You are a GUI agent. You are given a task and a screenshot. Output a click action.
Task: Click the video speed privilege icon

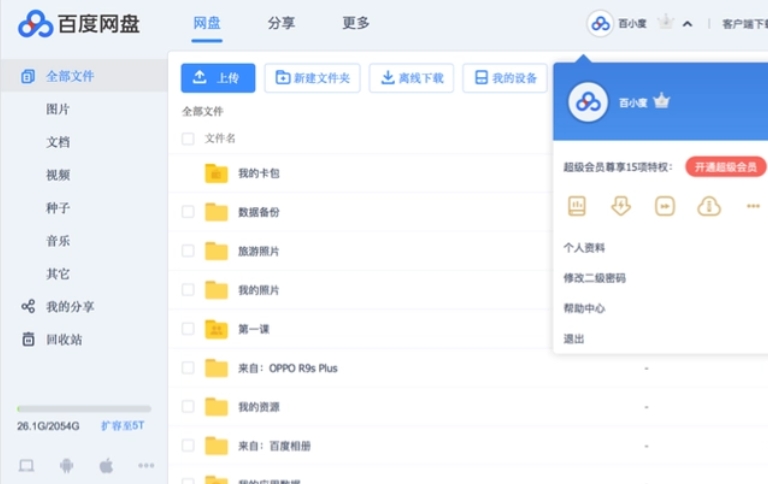pos(665,206)
